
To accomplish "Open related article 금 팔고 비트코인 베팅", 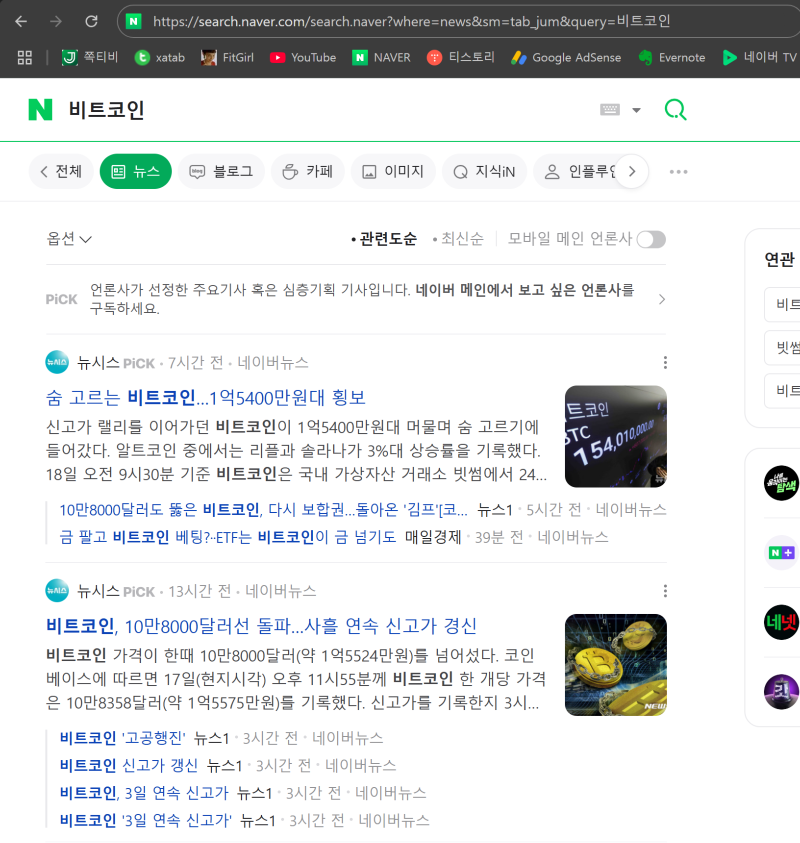I will (228, 537).
